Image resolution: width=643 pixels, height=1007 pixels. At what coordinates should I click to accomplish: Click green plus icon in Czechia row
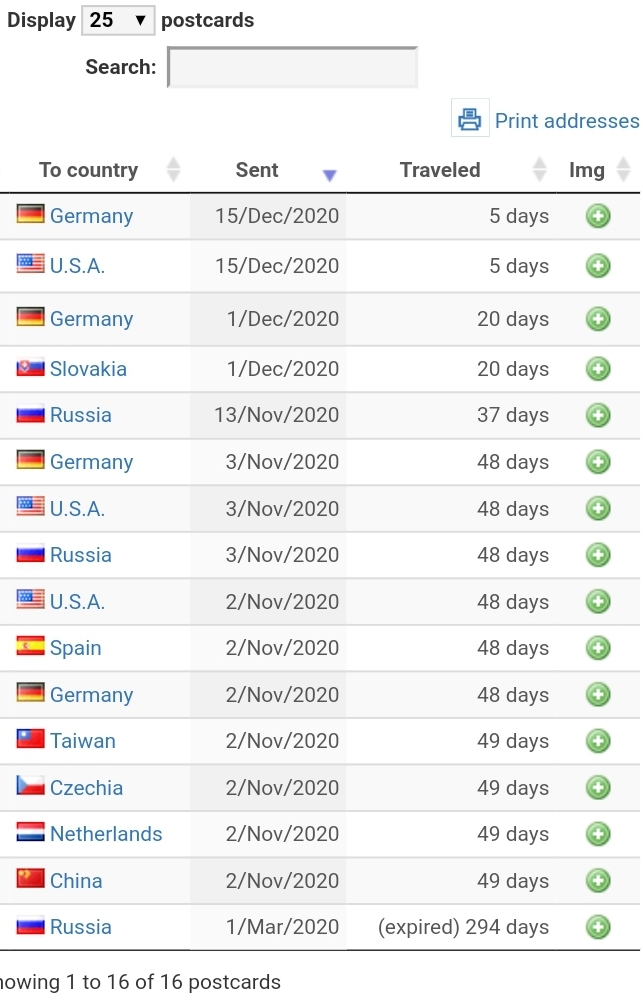597,787
